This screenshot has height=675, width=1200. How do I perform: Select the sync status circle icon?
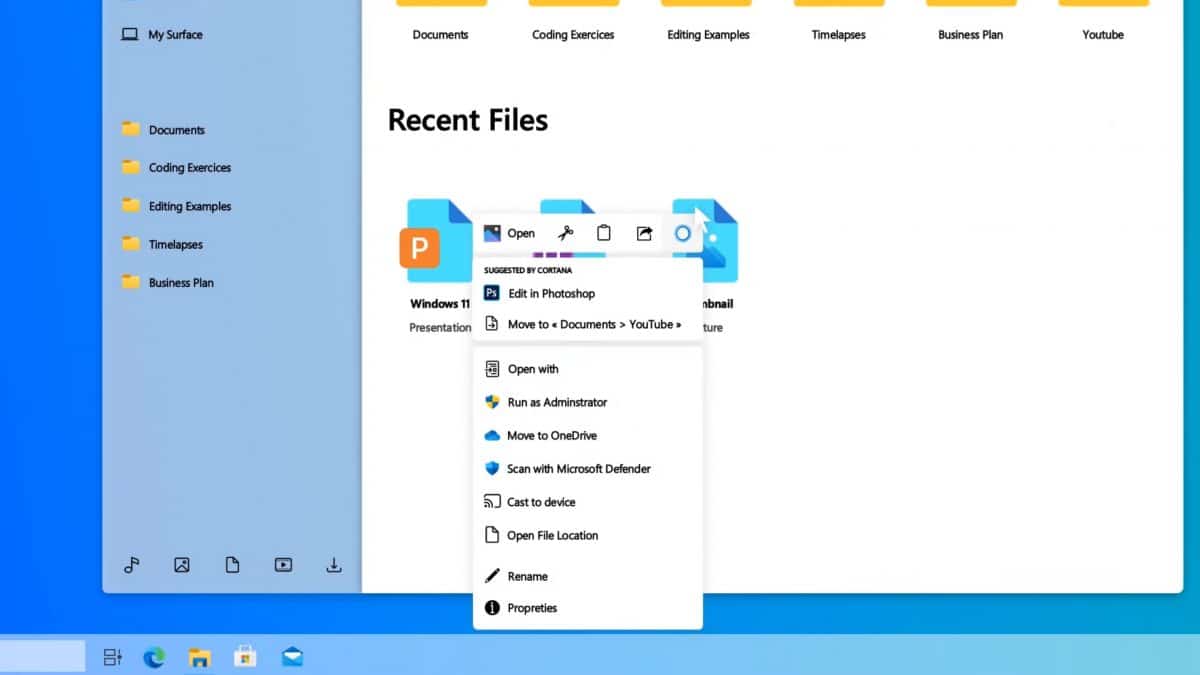[x=683, y=232]
